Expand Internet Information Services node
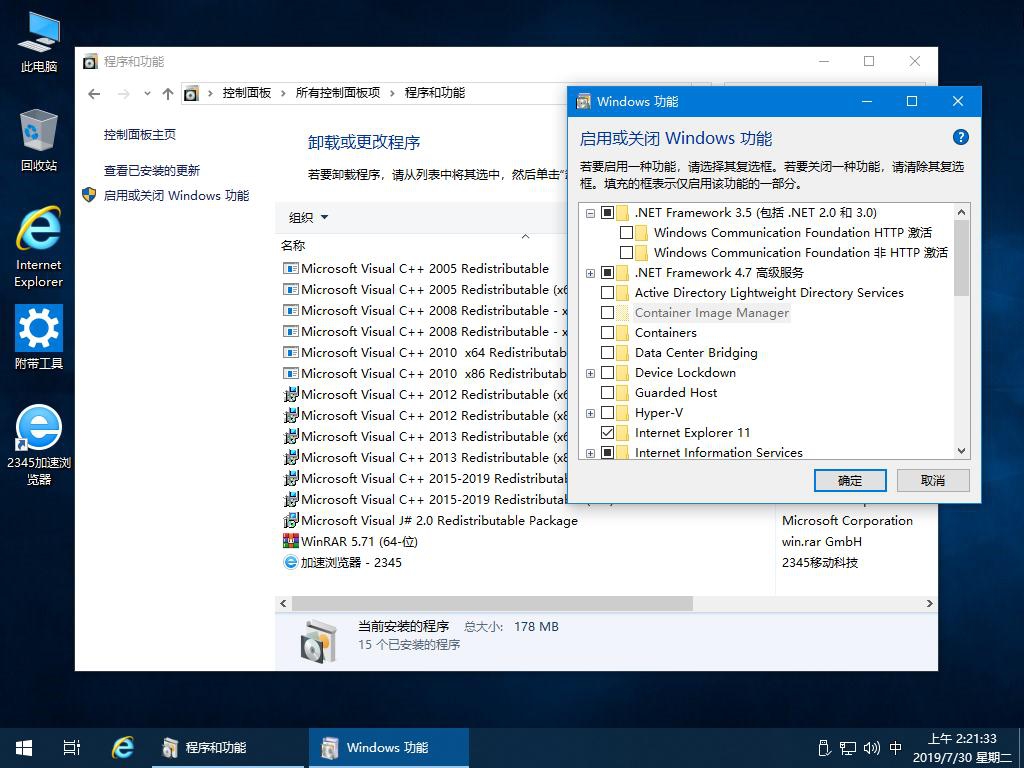 pyautogui.click(x=590, y=453)
